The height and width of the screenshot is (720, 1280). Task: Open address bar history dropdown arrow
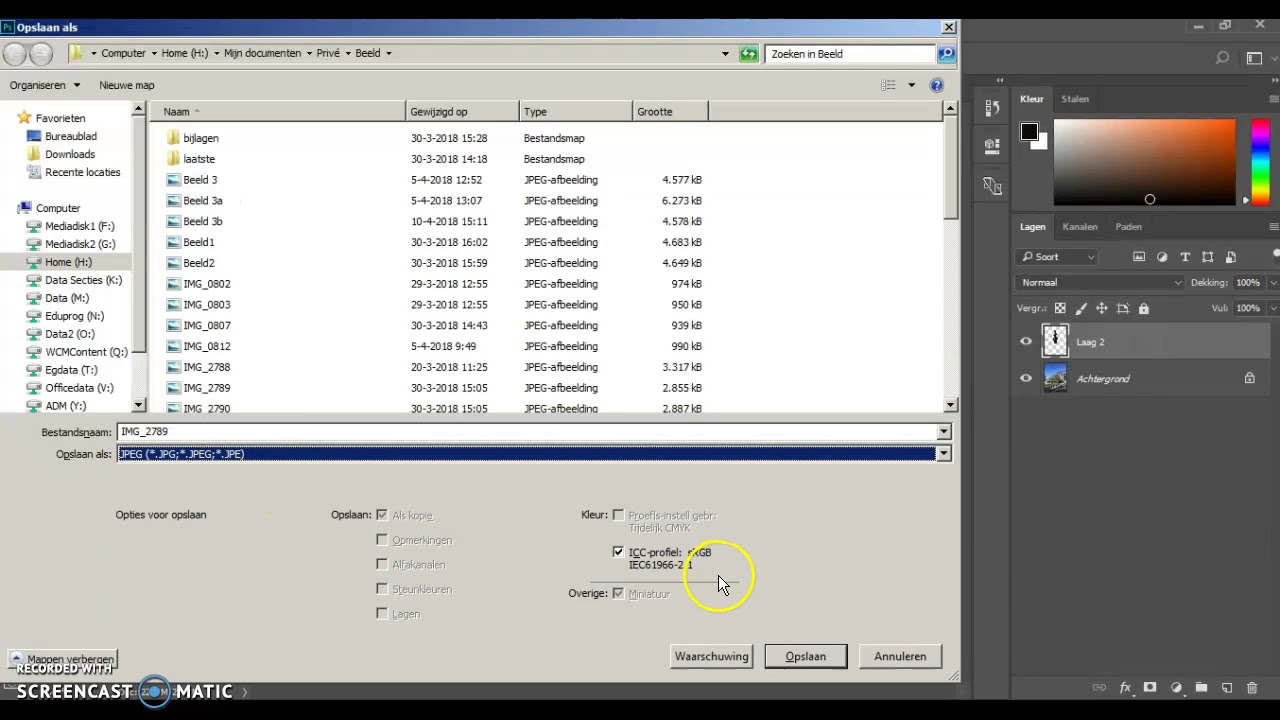click(x=725, y=54)
